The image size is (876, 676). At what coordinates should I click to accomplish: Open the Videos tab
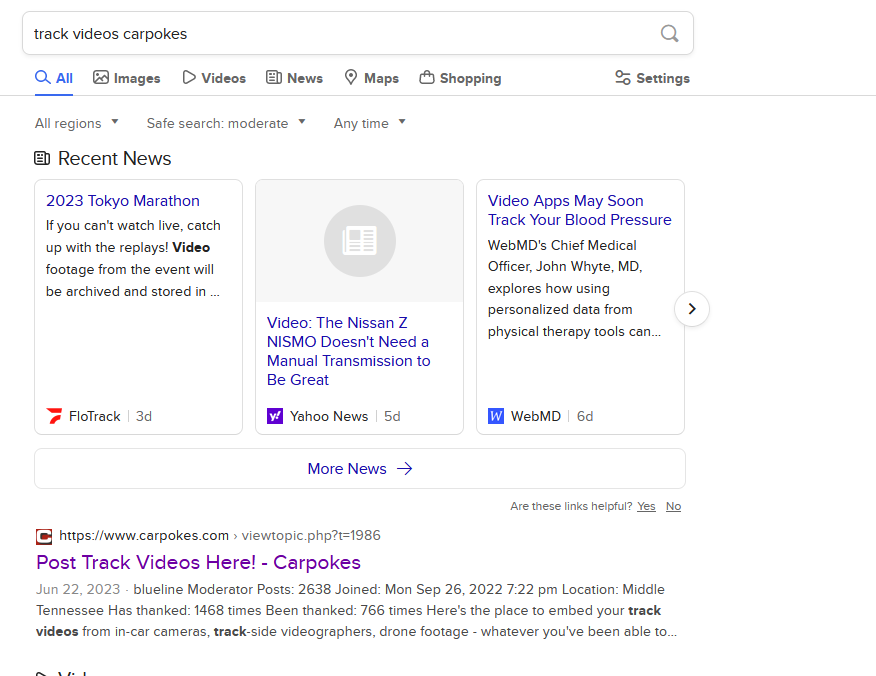214,78
